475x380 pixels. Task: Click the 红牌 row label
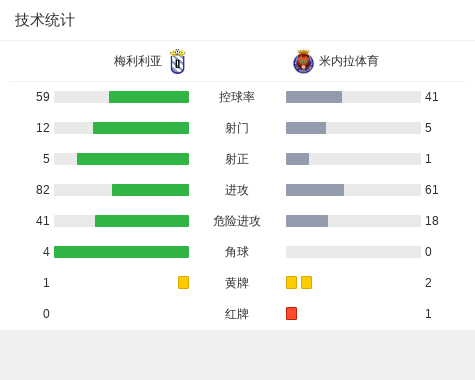[237, 314]
